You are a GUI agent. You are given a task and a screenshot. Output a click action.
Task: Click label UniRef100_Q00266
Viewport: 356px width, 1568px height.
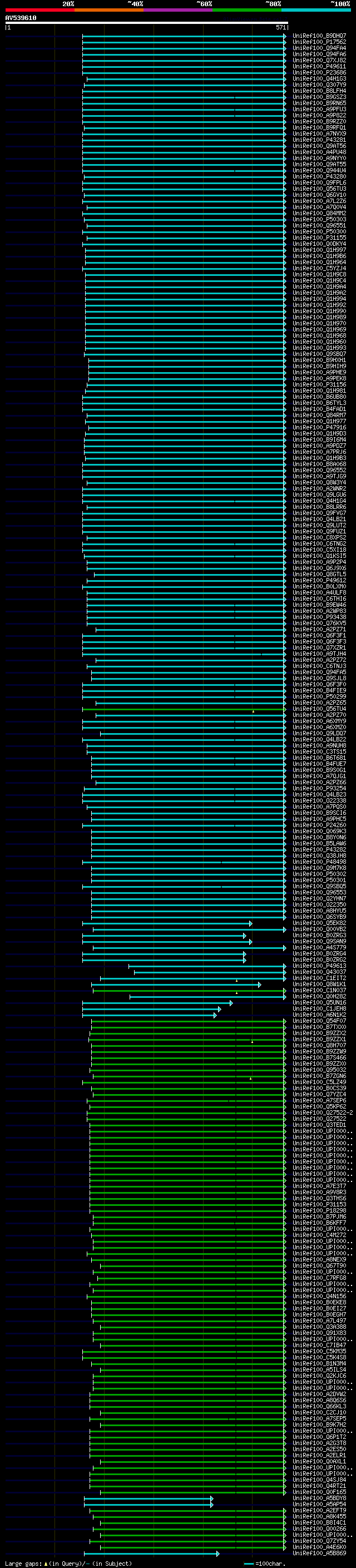[x=319, y=1529]
